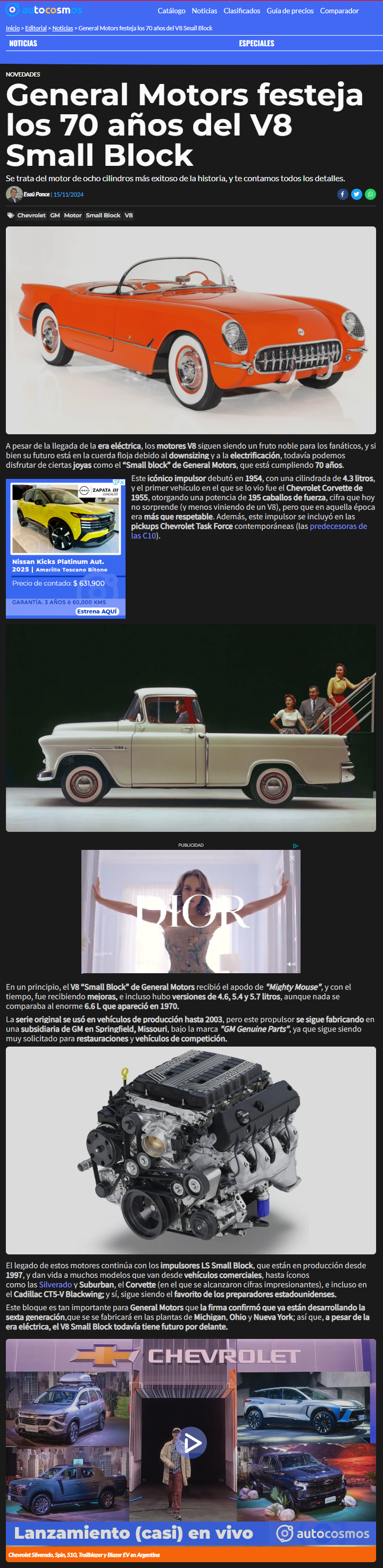This screenshot has width=383, height=1568.
Task: Unmute the Dior video ad
Action: point(291,964)
